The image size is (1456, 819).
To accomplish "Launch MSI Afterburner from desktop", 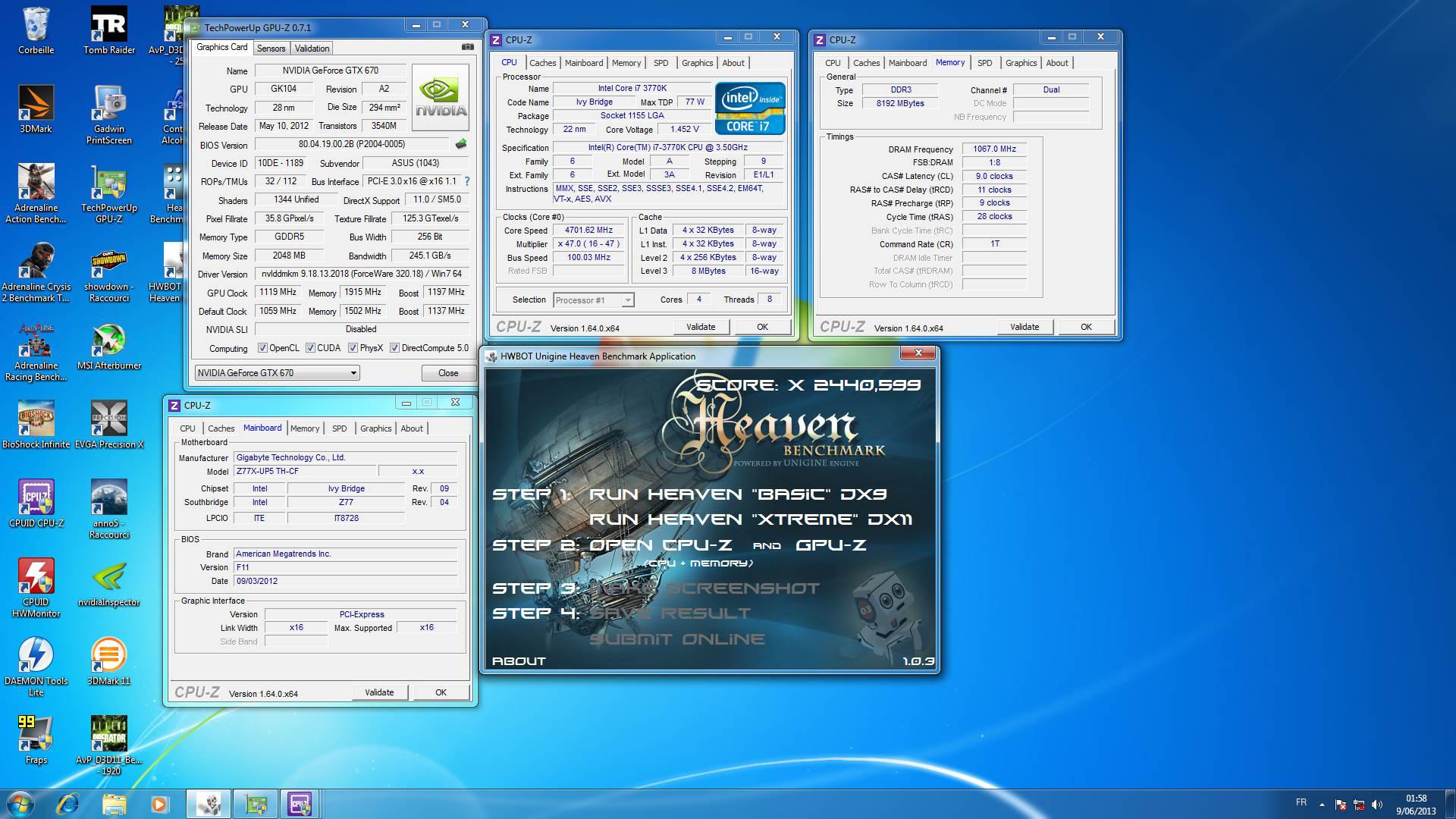I will (109, 347).
